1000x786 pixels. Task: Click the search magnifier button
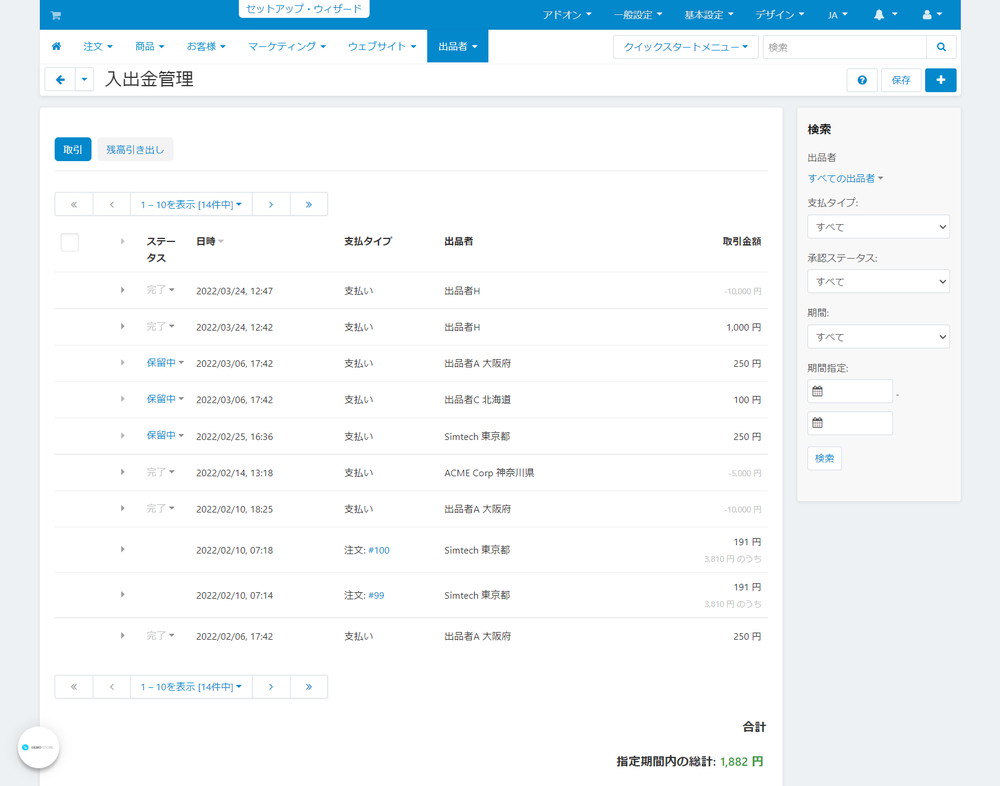click(x=941, y=47)
